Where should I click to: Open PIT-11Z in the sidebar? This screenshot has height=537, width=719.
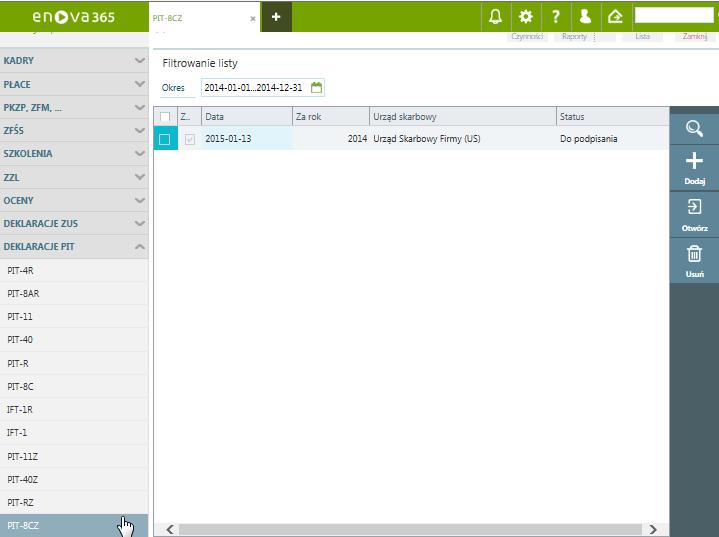tap(74, 456)
